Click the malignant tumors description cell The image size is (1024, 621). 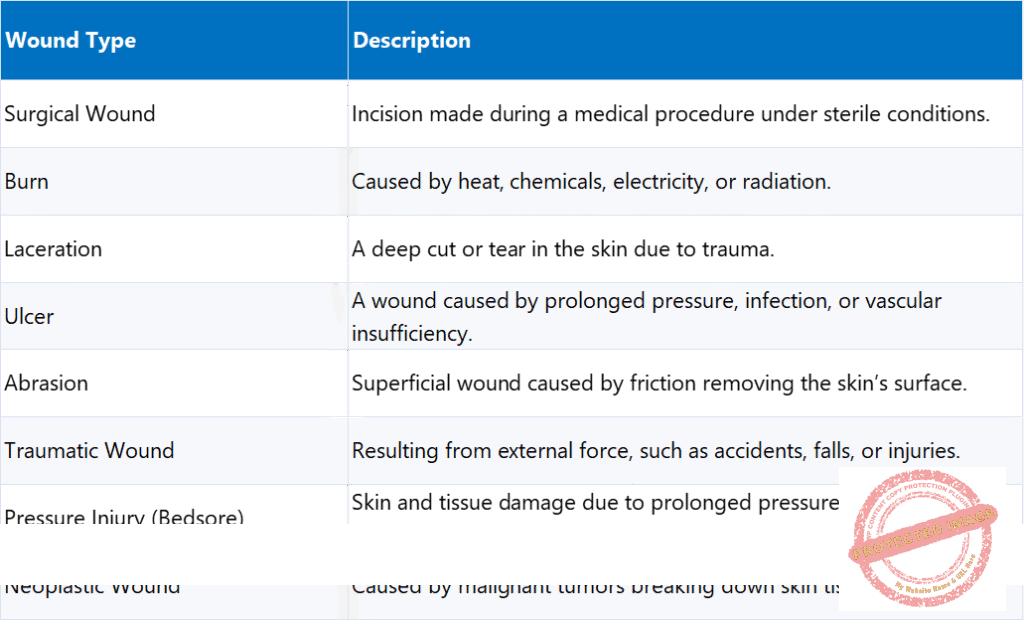click(x=594, y=601)
